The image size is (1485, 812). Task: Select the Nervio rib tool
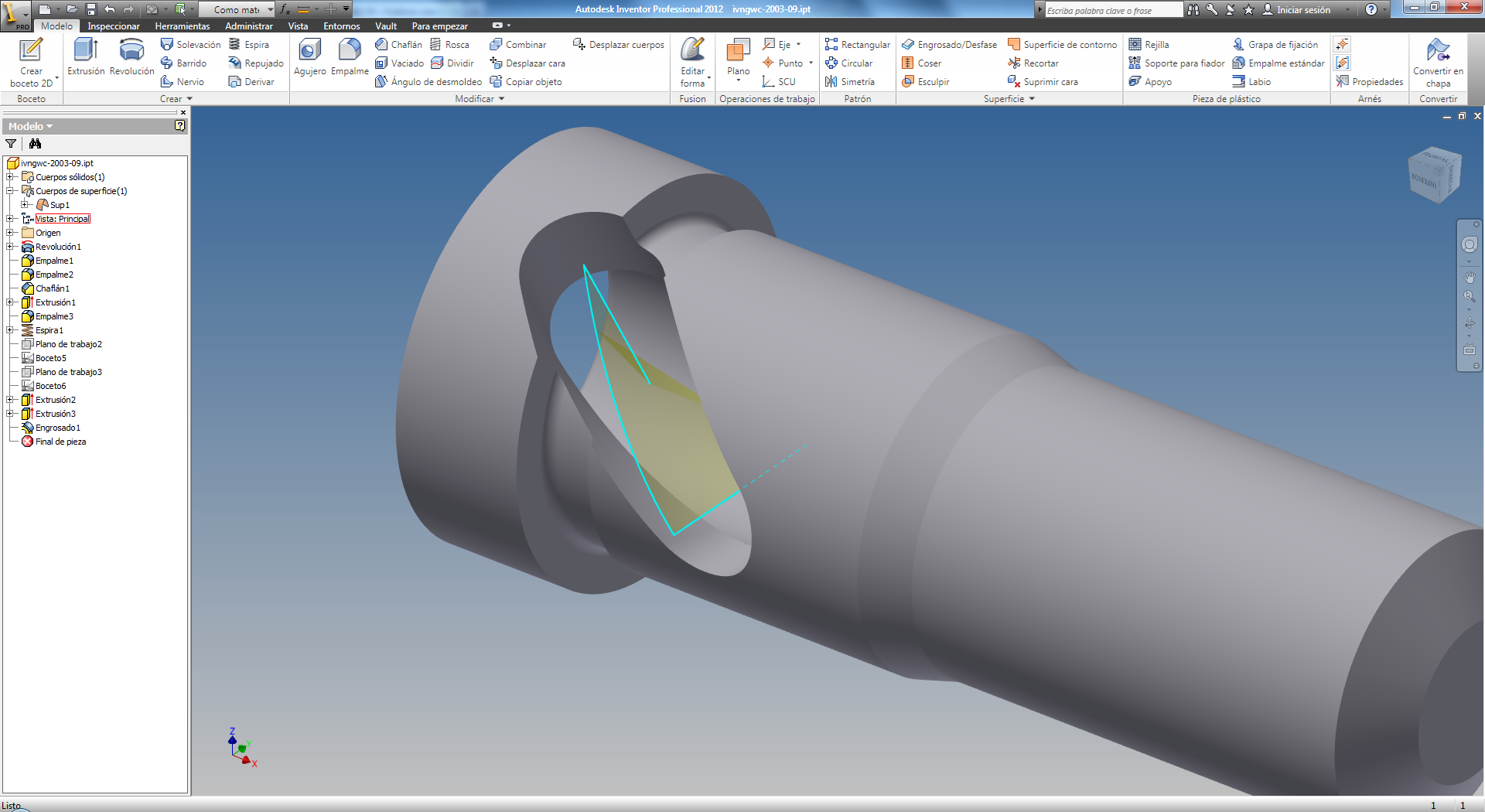(183, 81)
